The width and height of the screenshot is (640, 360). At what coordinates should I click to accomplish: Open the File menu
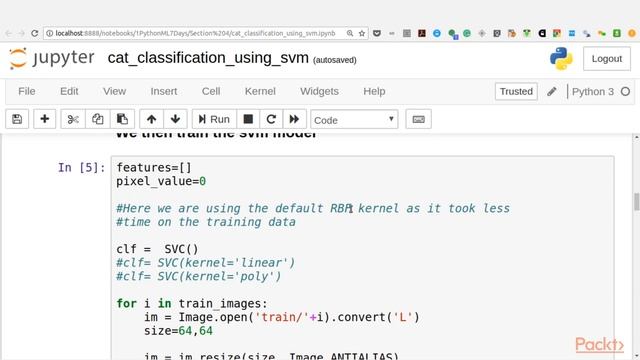click(27, 91)
